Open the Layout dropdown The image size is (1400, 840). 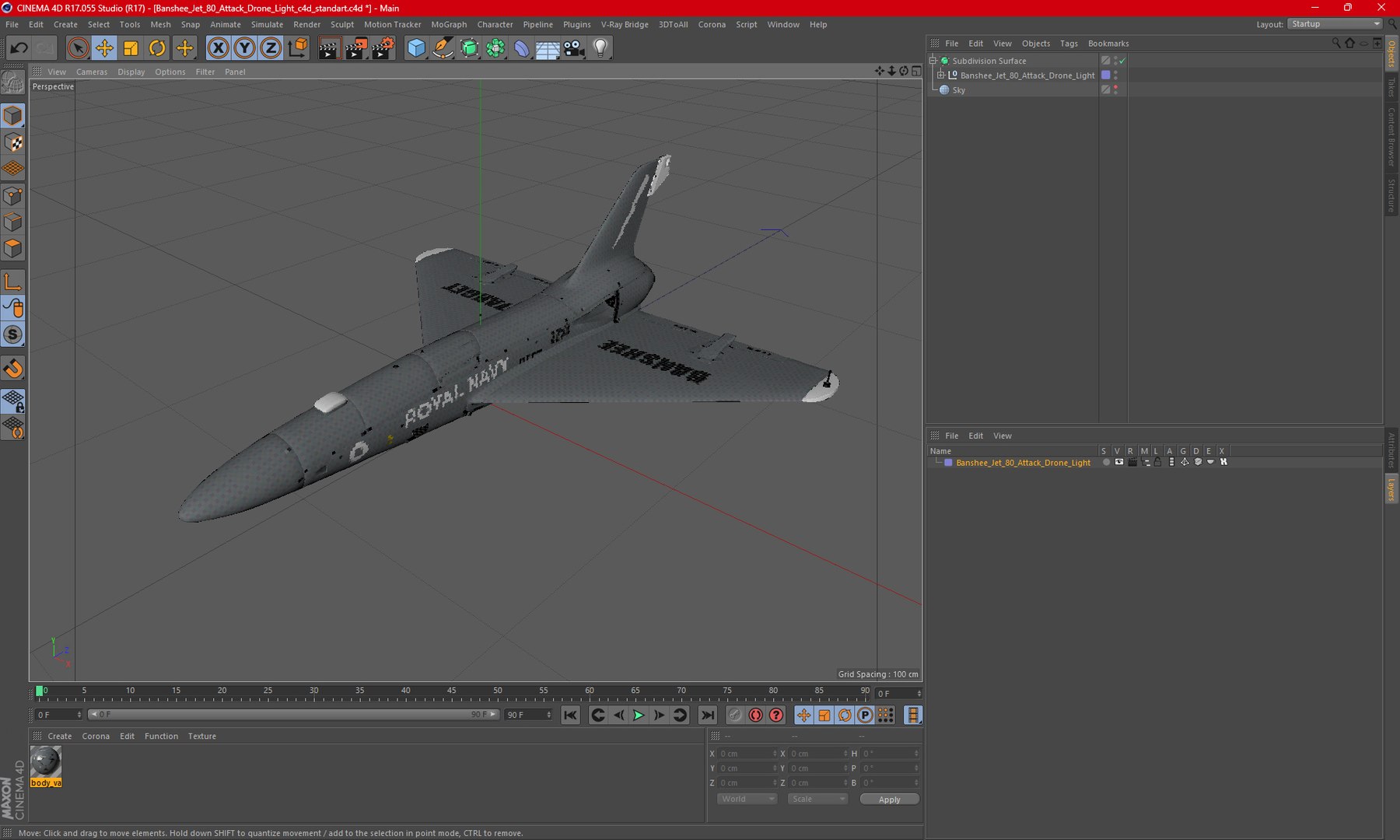click(x=1335, y=24)
